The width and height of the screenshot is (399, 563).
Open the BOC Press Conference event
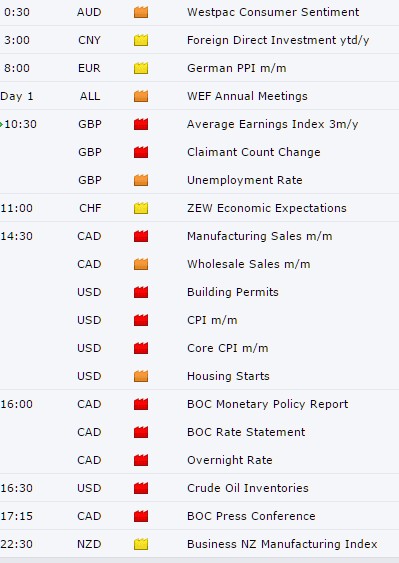(x=251, y=516)
